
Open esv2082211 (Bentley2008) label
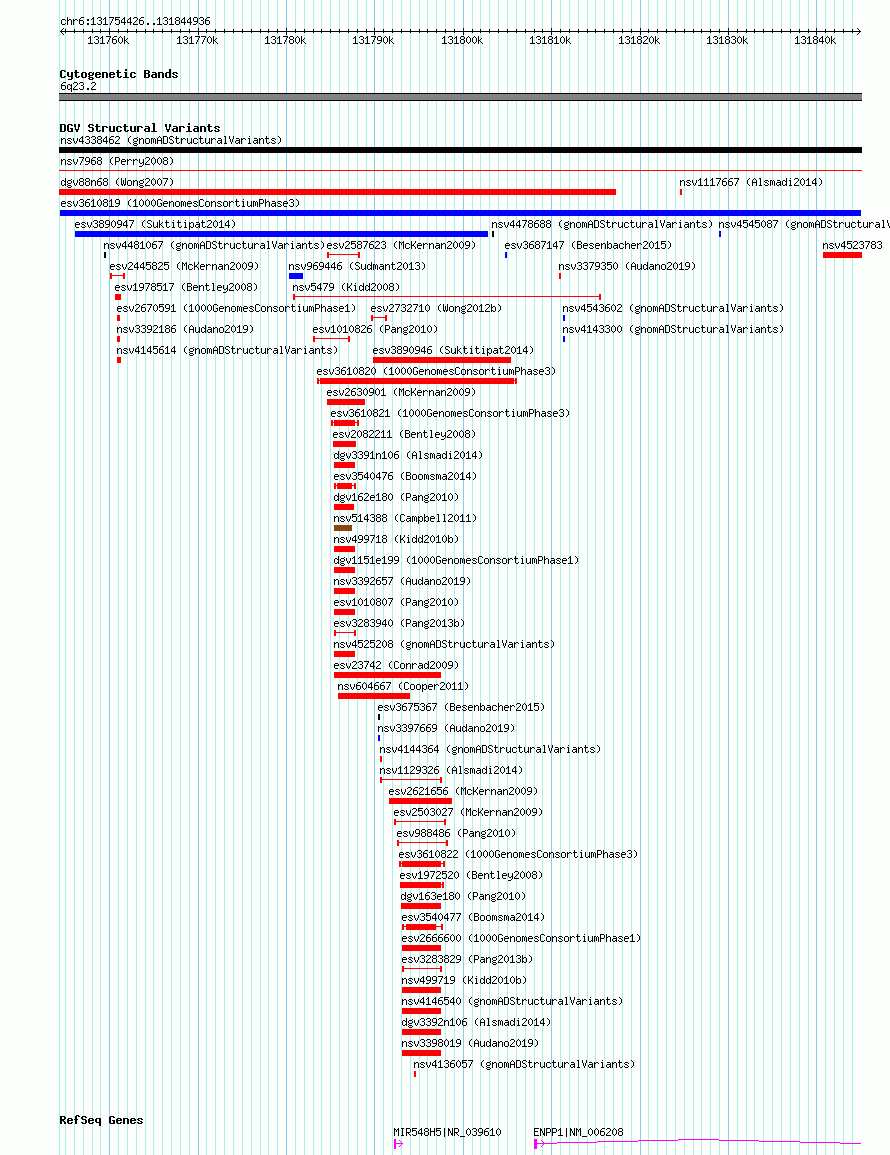click(x=404, y=435)
